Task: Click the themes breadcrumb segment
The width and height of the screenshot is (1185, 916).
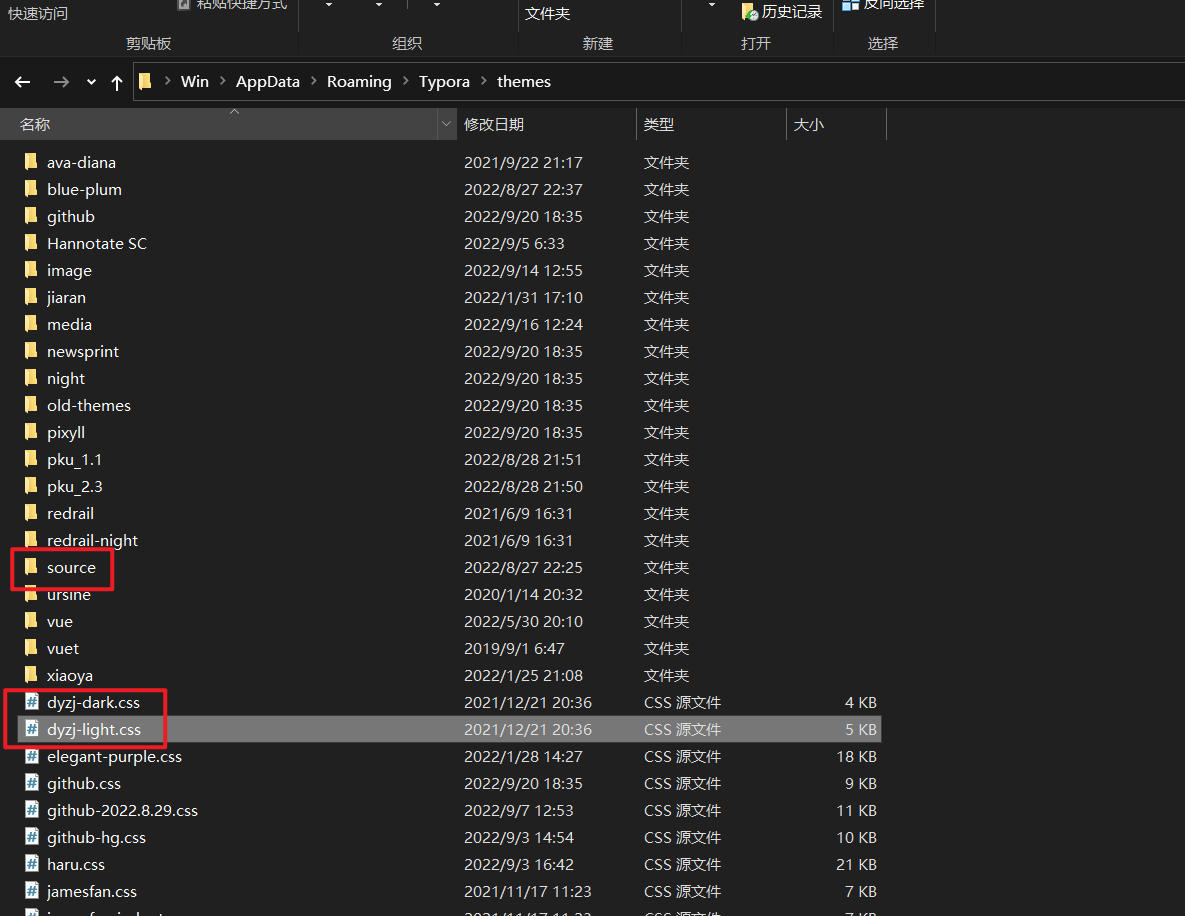Action: (524, 82)
